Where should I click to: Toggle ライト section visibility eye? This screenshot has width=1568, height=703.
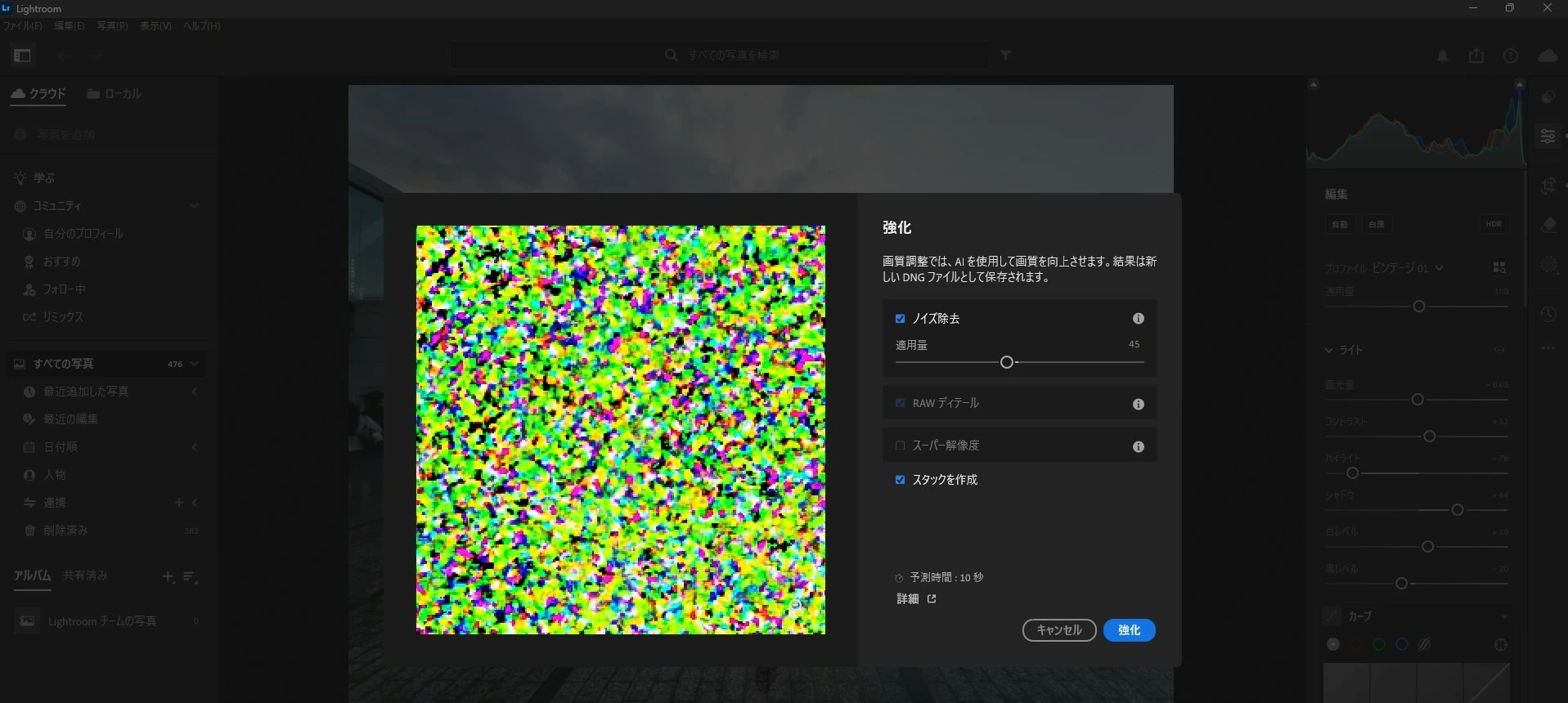pyautogui.click(x=1499, y=350)
